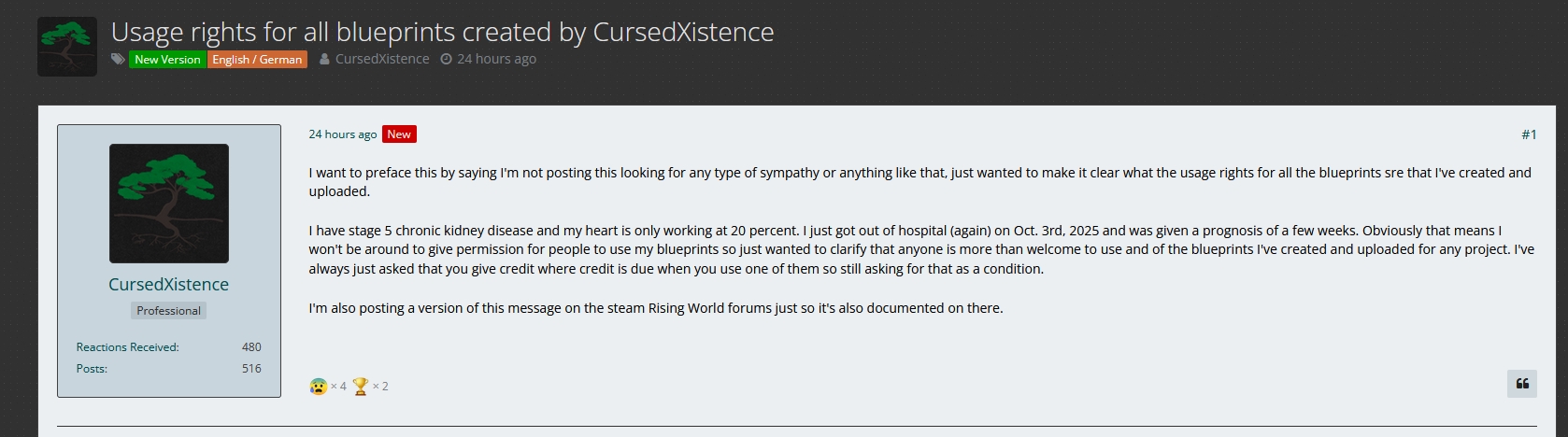This screenshot has height=437, width=1568.
Task: Open the #1 post permalink
Action: click(x=1528, y=134)
